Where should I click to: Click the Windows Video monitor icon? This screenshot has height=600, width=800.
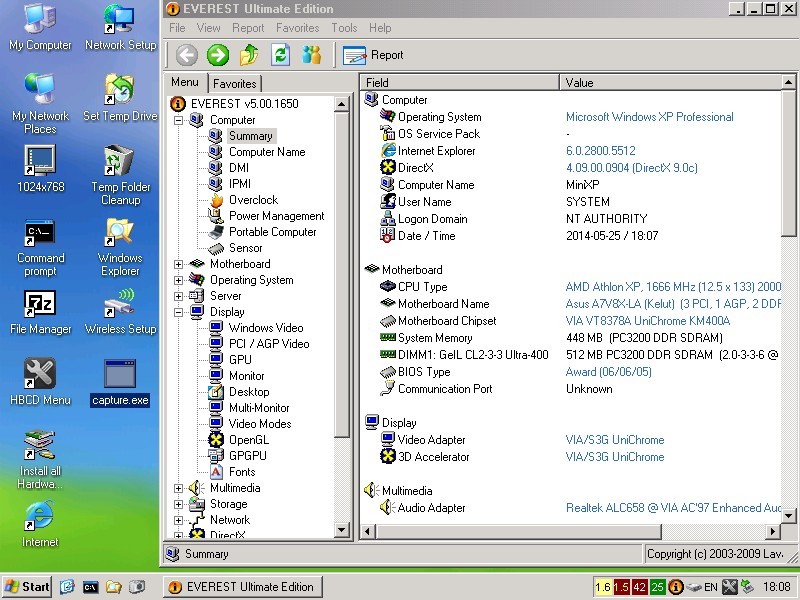point(216,328)
